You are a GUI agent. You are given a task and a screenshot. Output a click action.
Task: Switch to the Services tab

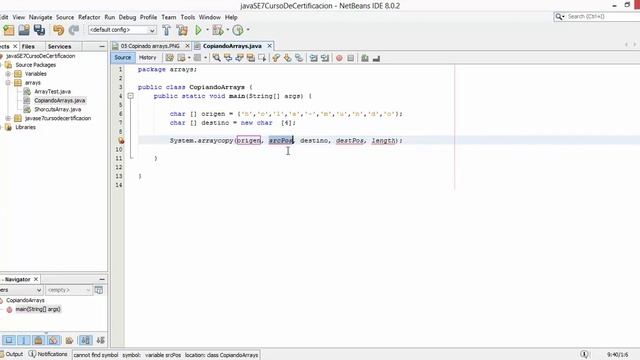[x=59, y=47]
